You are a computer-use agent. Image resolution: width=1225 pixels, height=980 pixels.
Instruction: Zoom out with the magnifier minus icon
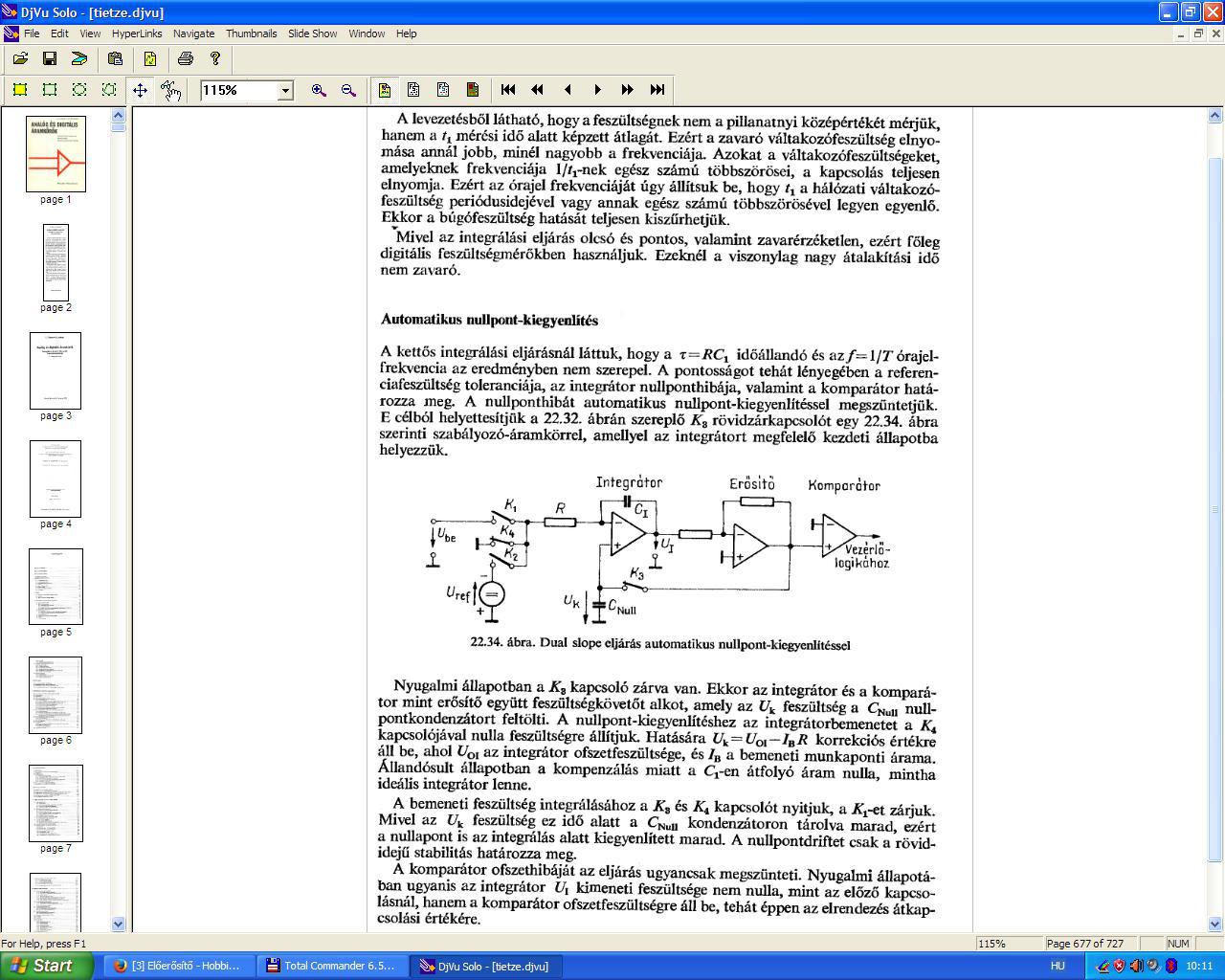click(348, 90)
